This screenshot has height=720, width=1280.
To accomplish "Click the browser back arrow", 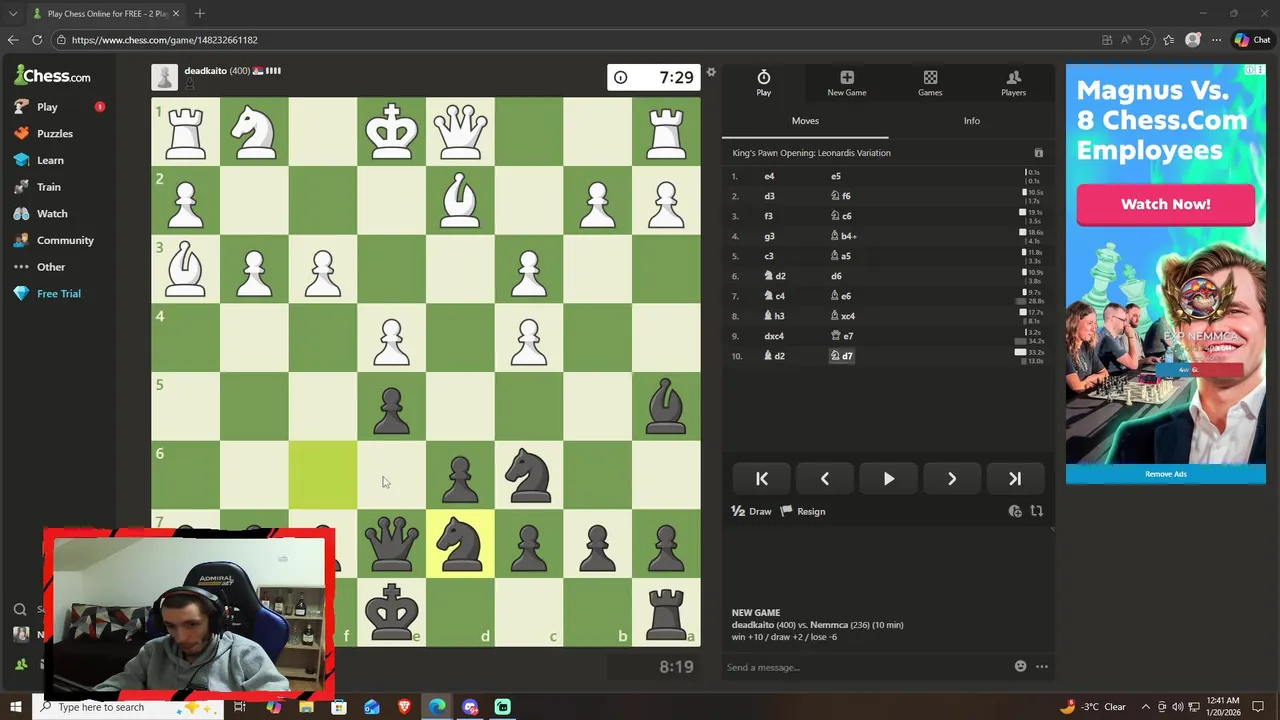I will point(12,40).
